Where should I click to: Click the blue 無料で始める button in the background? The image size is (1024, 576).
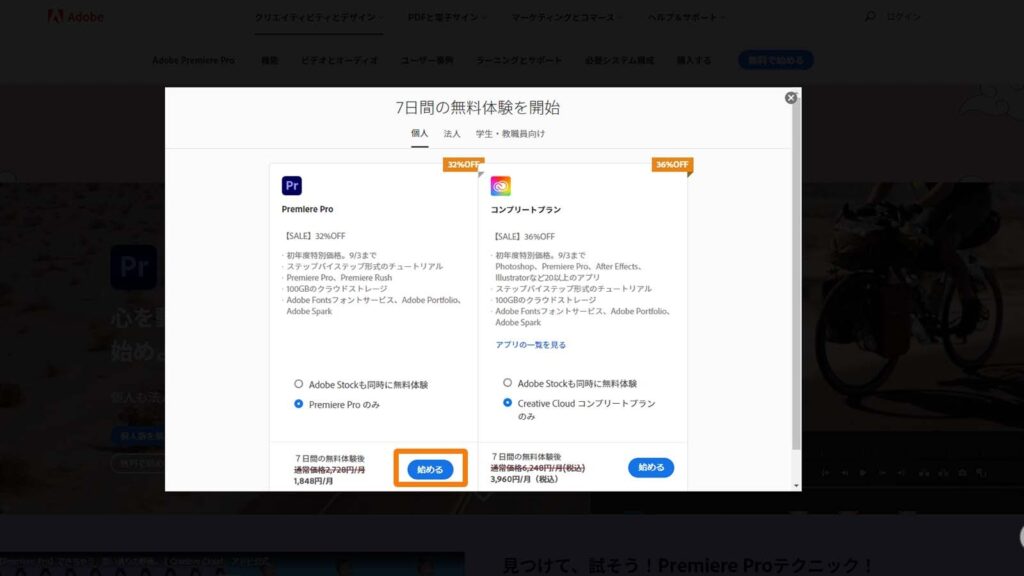[x=776, y=60]
